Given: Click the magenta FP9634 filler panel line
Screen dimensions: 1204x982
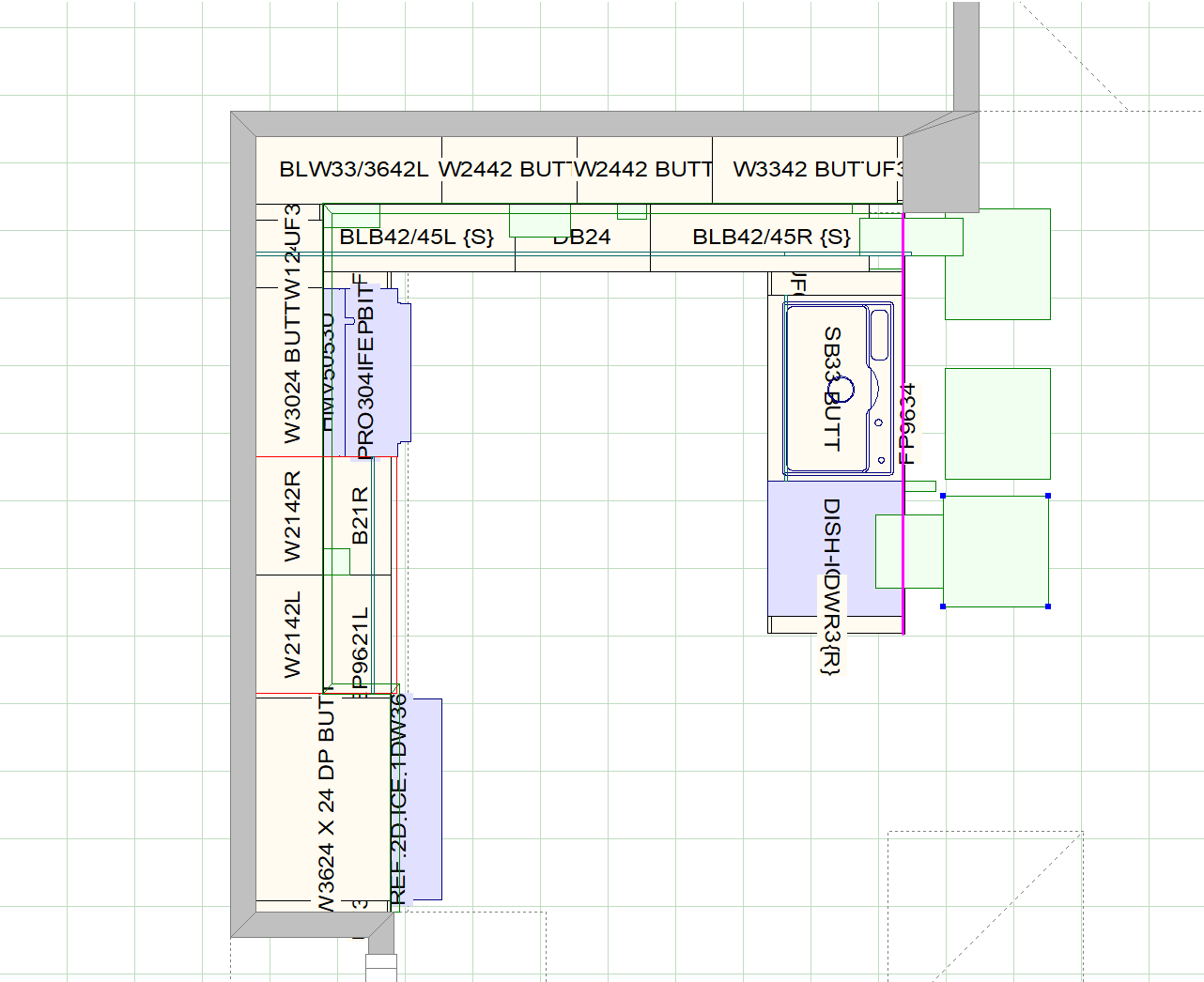Looking at the screenshot, I should coord(903,422).
